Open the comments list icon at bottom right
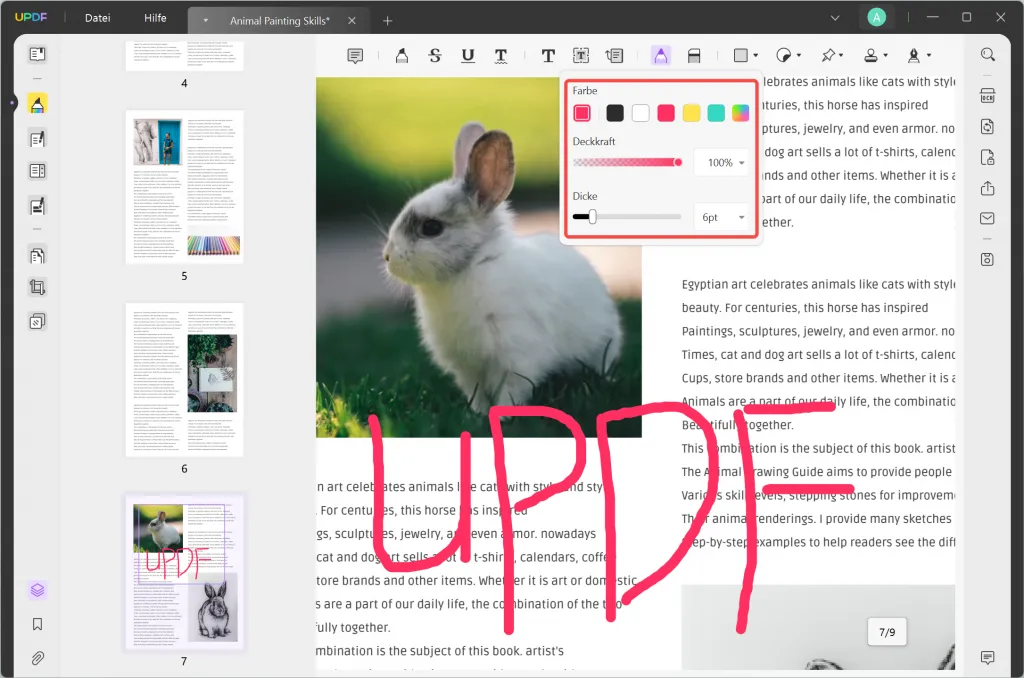1024x678 pixels. (987, 657)
